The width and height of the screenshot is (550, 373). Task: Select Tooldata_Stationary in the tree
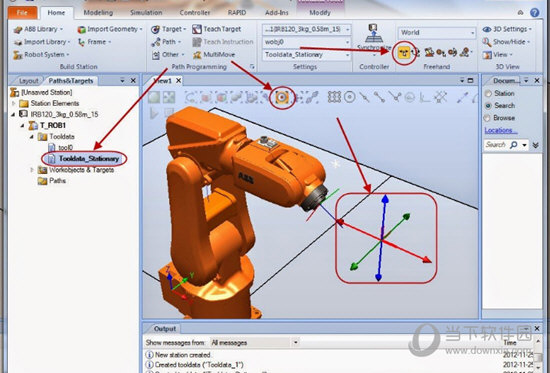tap(89, 159)
